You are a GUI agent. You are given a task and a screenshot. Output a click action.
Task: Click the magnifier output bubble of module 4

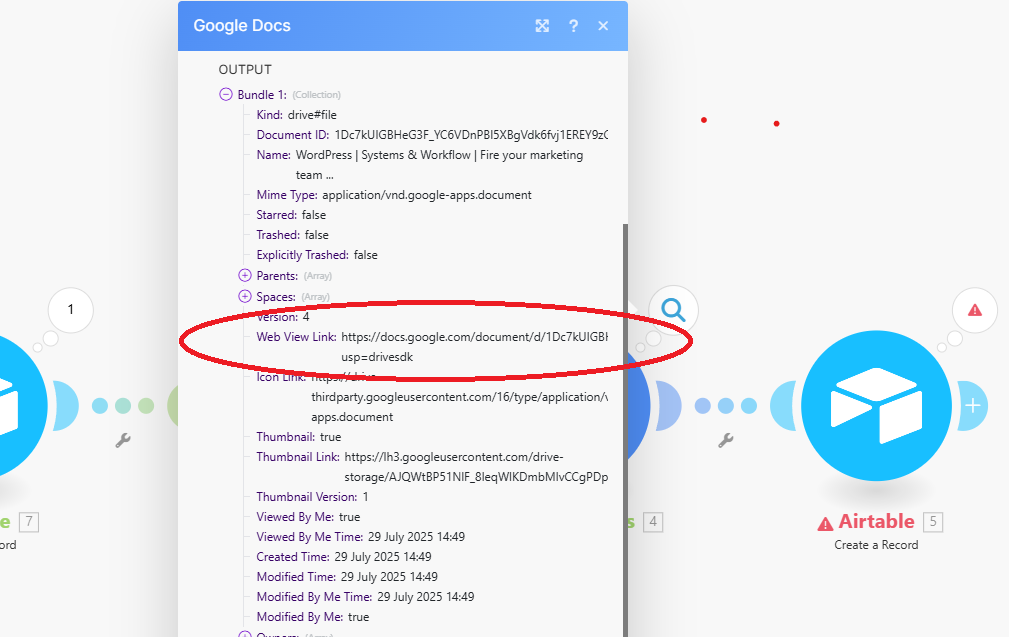click(673, 310)
